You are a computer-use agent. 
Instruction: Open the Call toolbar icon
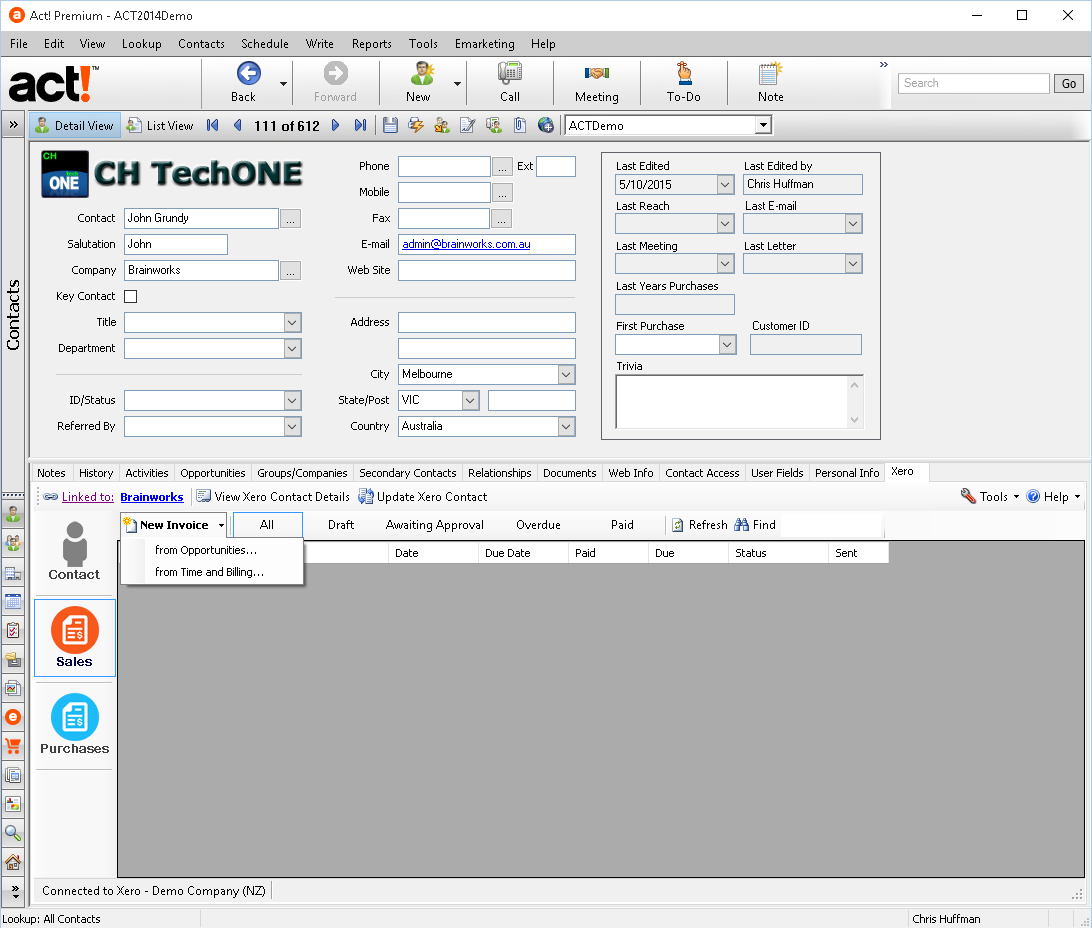coord(510,73)
